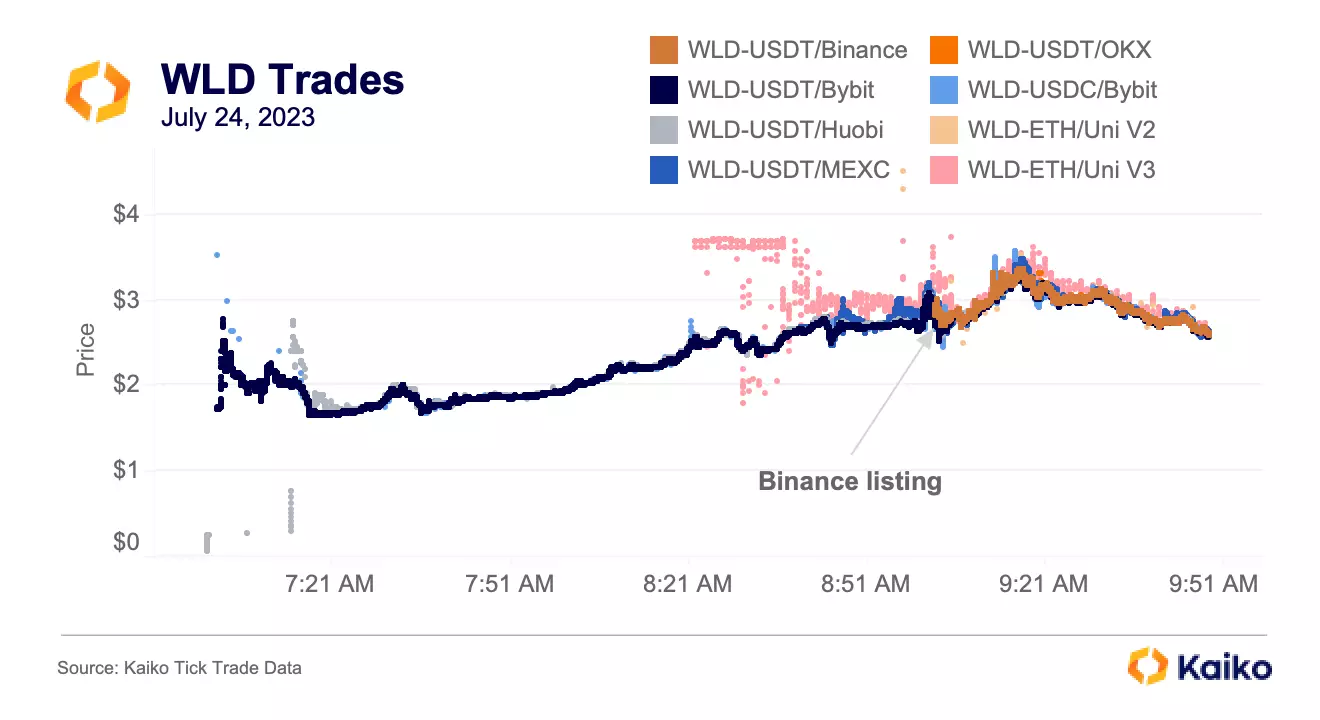Viewport: 1320px width, 720px height.
Task: Click the WLD-USDT/Binance brown legend swatch
Action: [x=664, y=49]
